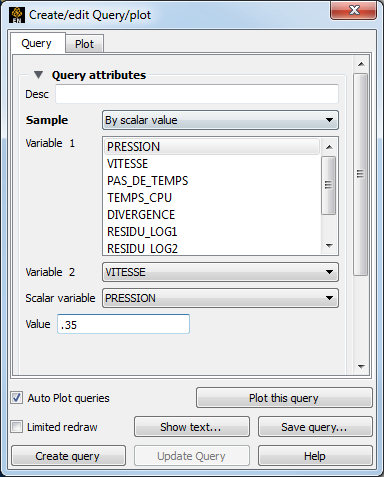Click the main panel scroll down arrow
Image resolution: width=384 pixels, height=477 pixels.
coord(361,367)
